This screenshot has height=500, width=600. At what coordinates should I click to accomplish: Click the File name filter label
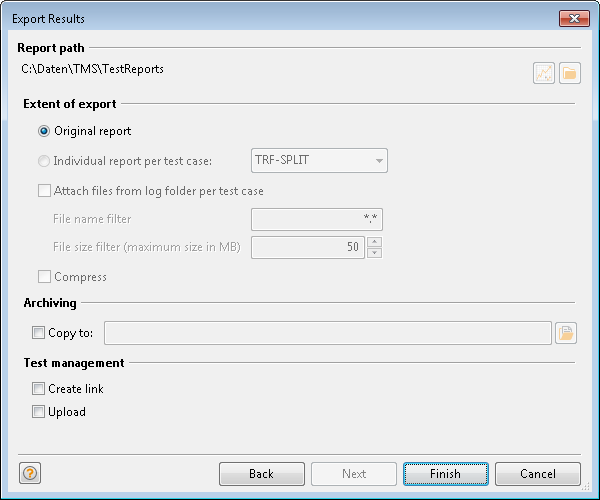pos(92,219)
